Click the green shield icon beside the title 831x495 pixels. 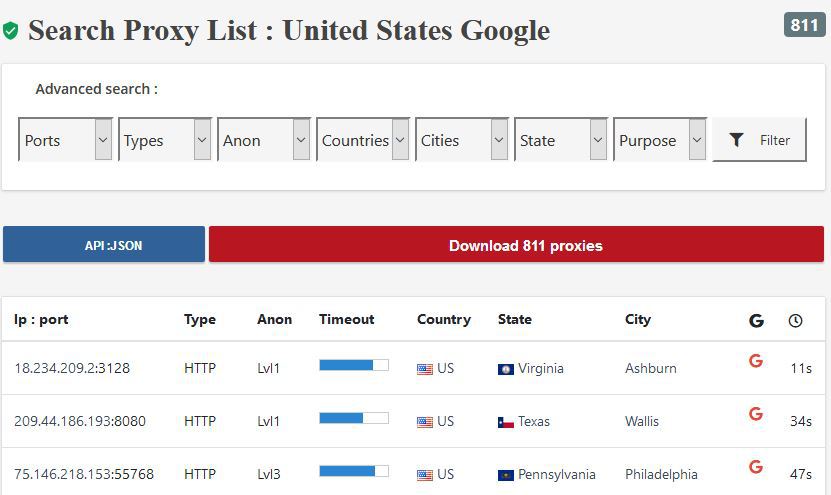click(11, 31)
